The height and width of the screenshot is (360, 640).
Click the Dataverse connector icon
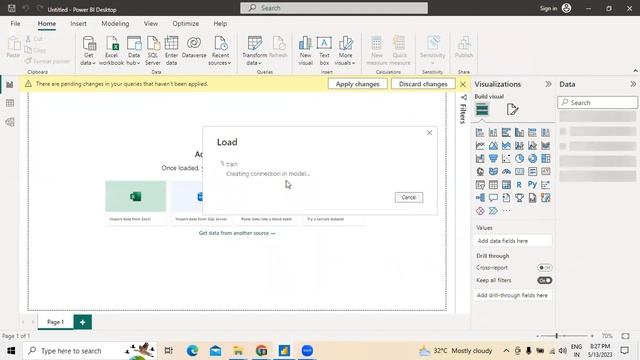[x=194, y=47]
